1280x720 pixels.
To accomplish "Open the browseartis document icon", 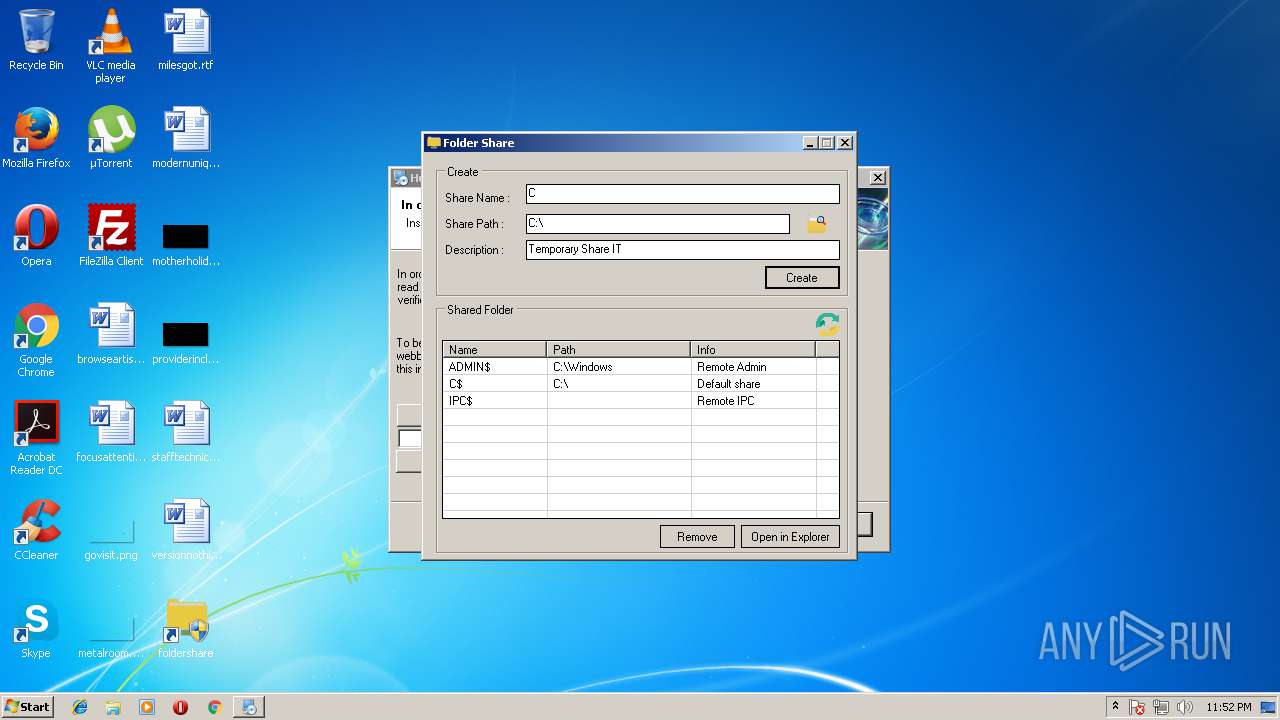I will coord(110,334).
